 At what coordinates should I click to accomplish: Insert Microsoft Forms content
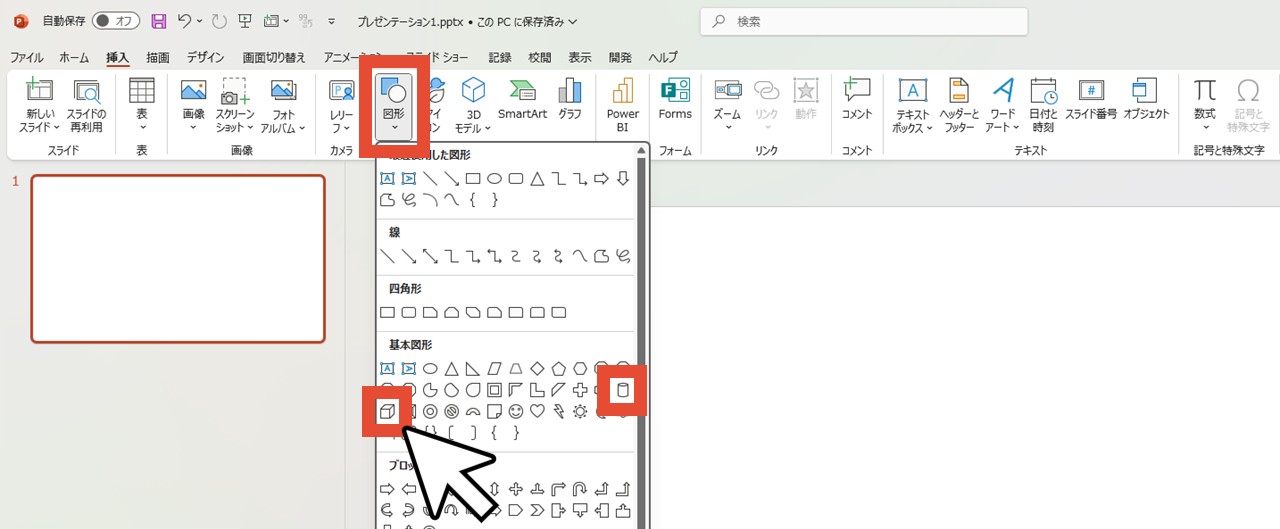point(675,100)
